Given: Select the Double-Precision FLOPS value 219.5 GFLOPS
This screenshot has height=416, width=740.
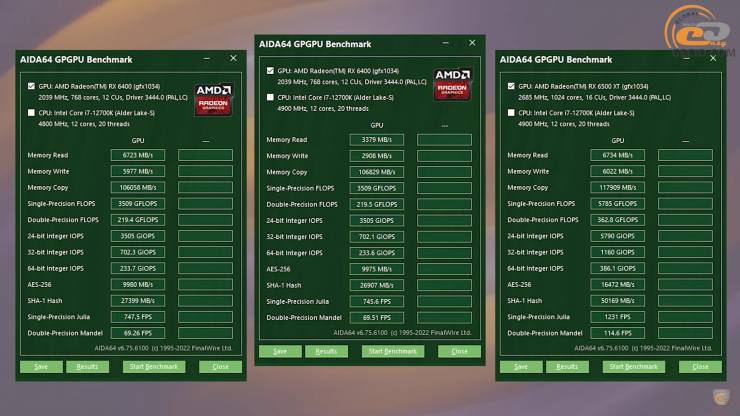Looking at the screenshot, I should tap(377, 204).
